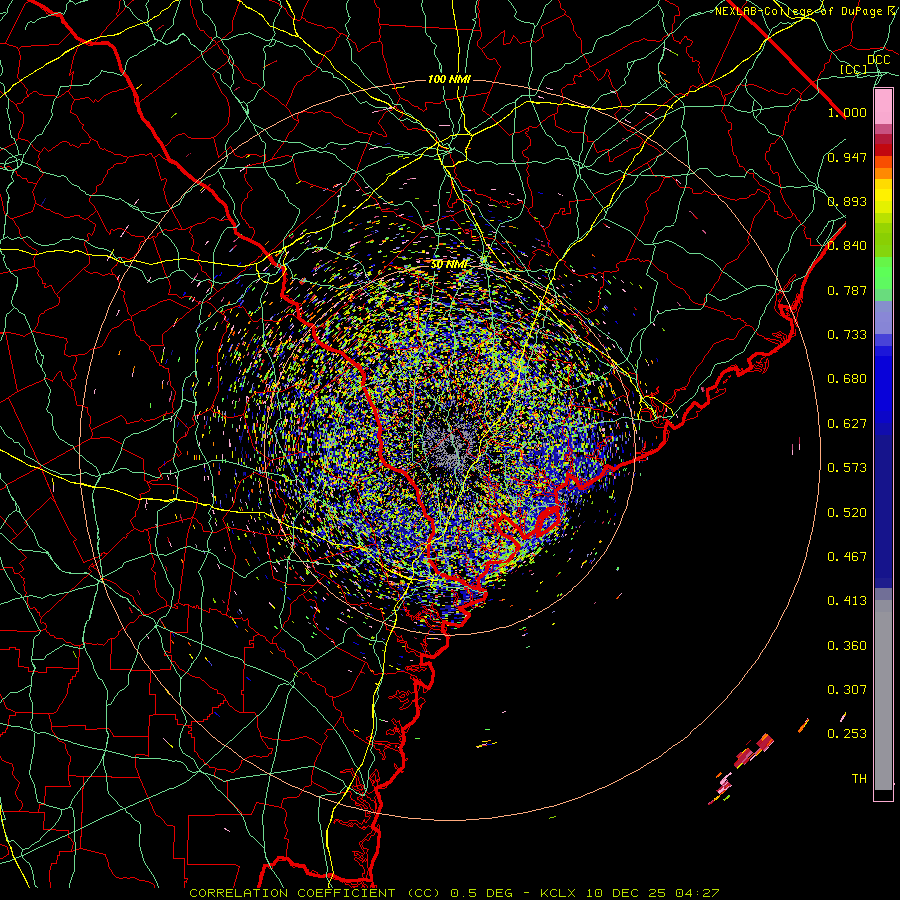Click the TH threshold label
Image resolution: width=900 pixels, height=900 pixels.
pos(859,779)
